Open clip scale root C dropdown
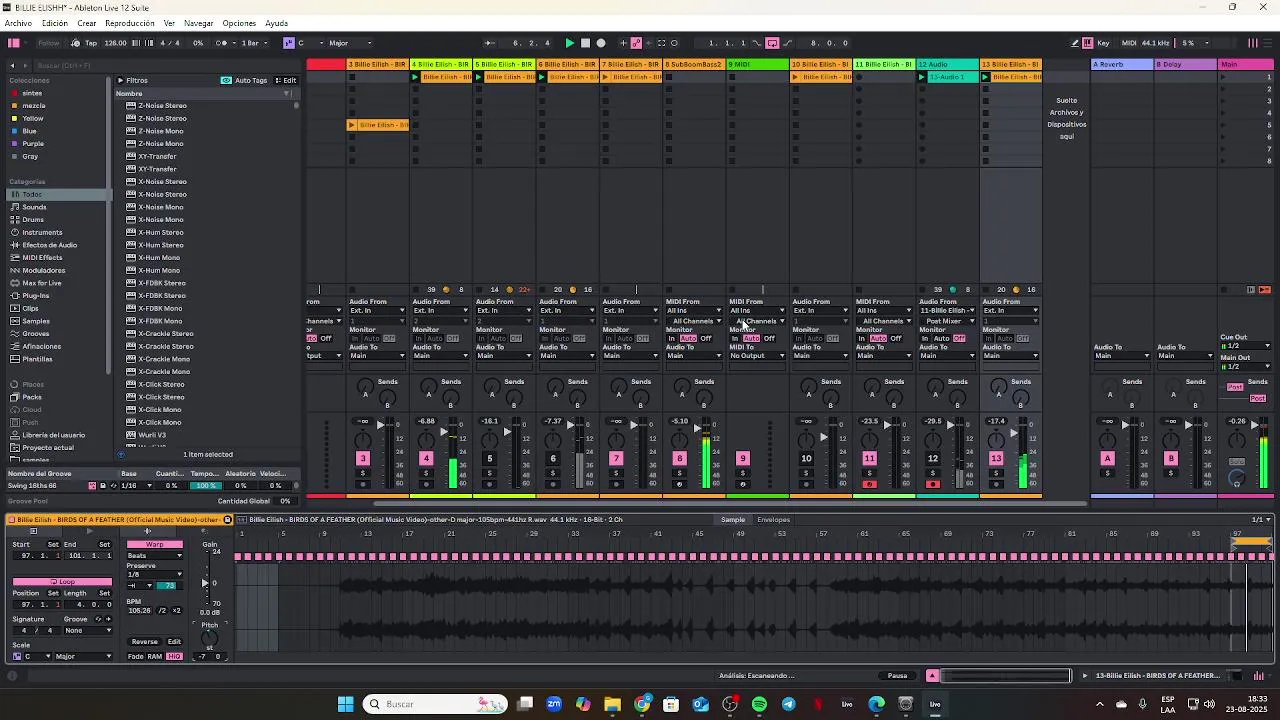The height and width of the screenshot is (720, 1280). [x=38, y=657]
